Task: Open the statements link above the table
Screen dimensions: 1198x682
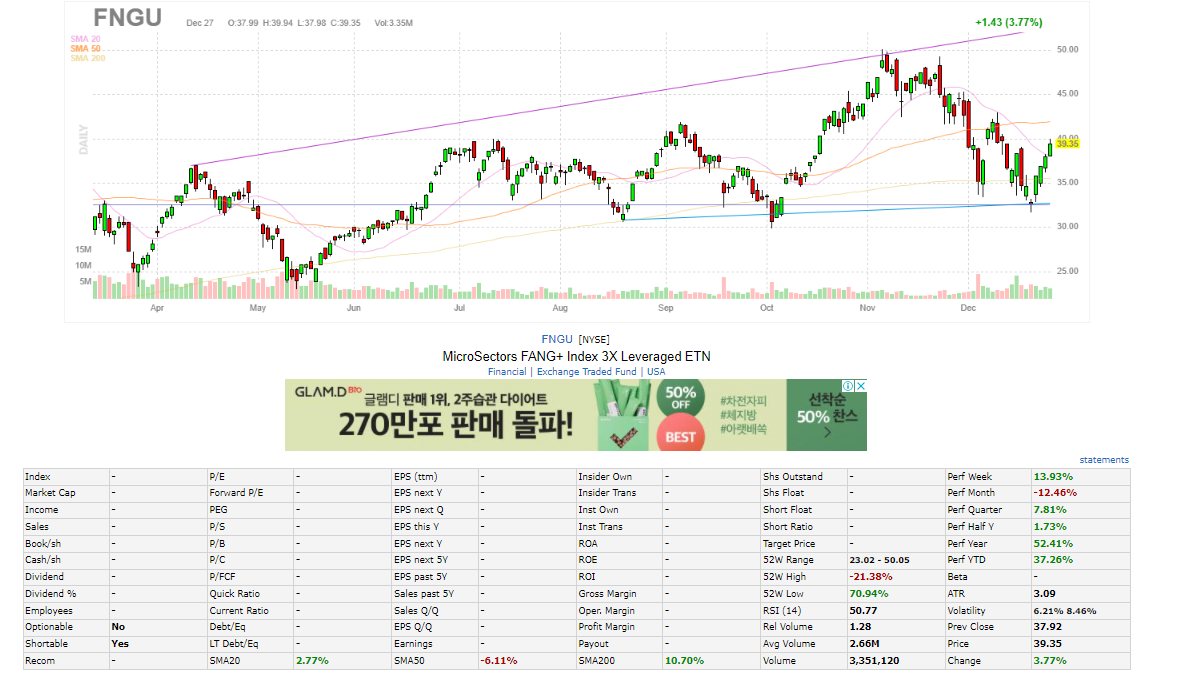Action: [1104, 460]
